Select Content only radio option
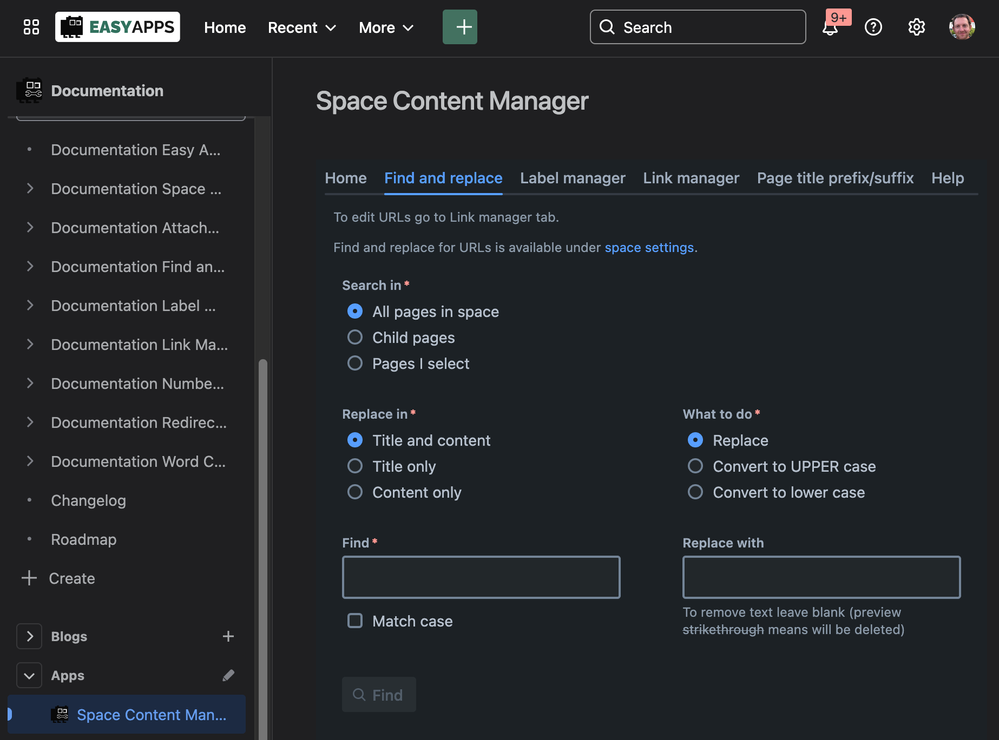This screenshot has height=740, width=999. point(355,492)
